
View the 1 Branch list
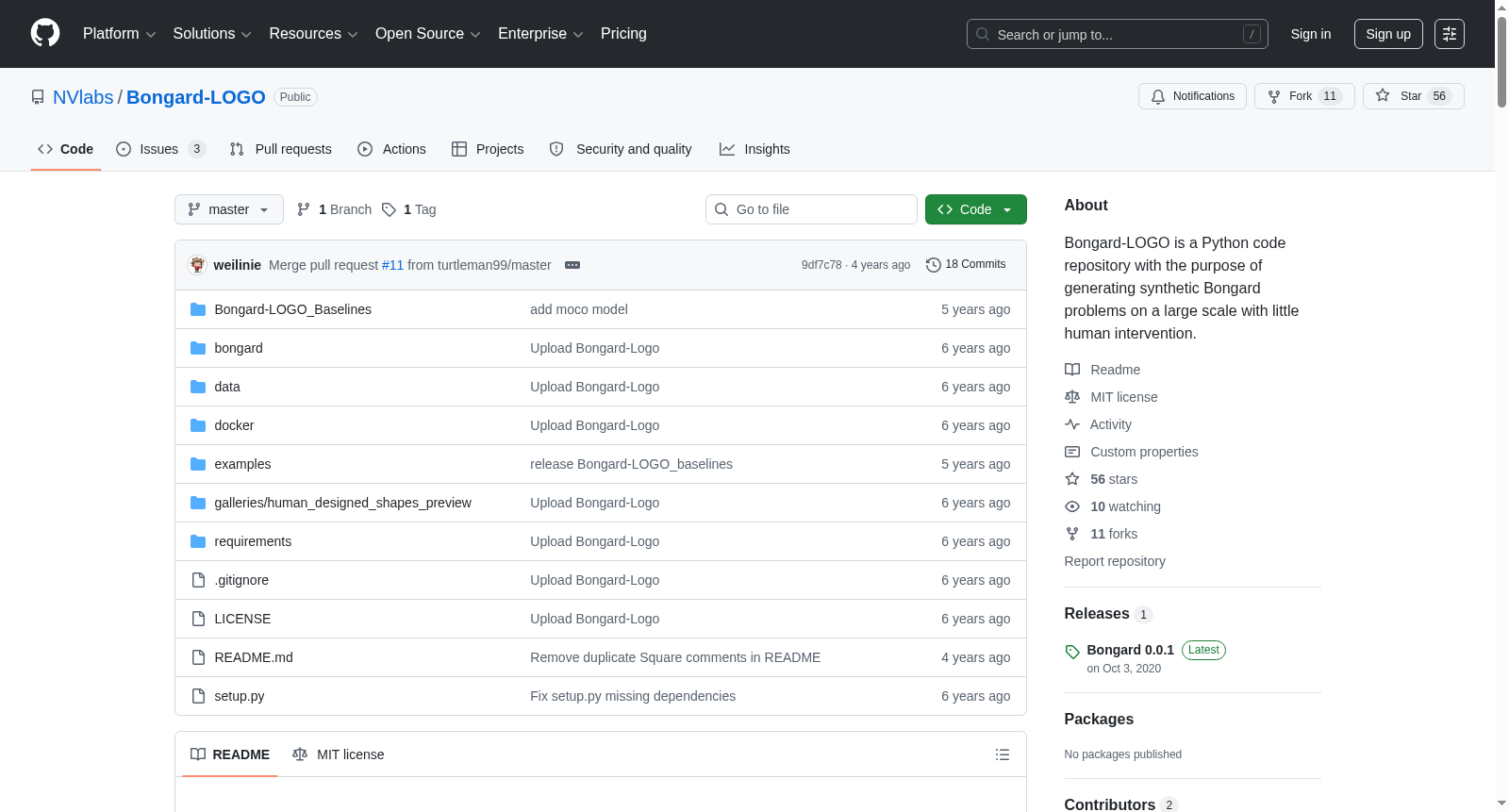[334, 209]
